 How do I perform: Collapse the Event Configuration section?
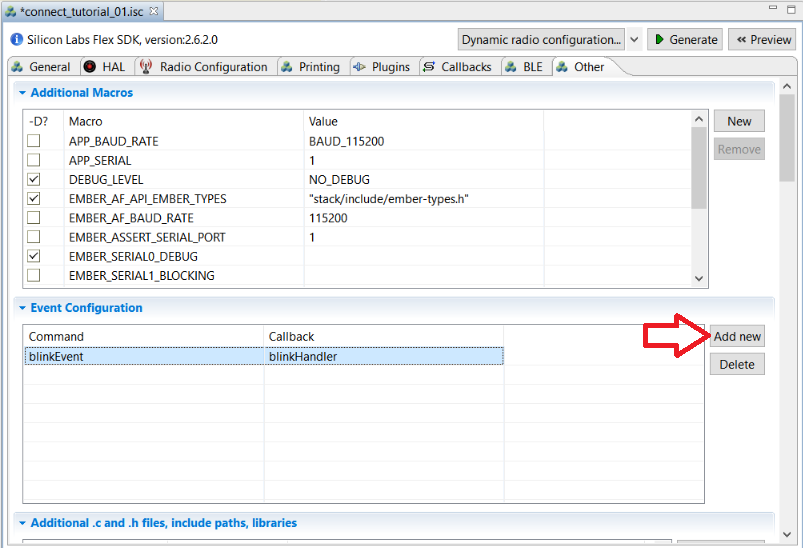pos(22,308)
